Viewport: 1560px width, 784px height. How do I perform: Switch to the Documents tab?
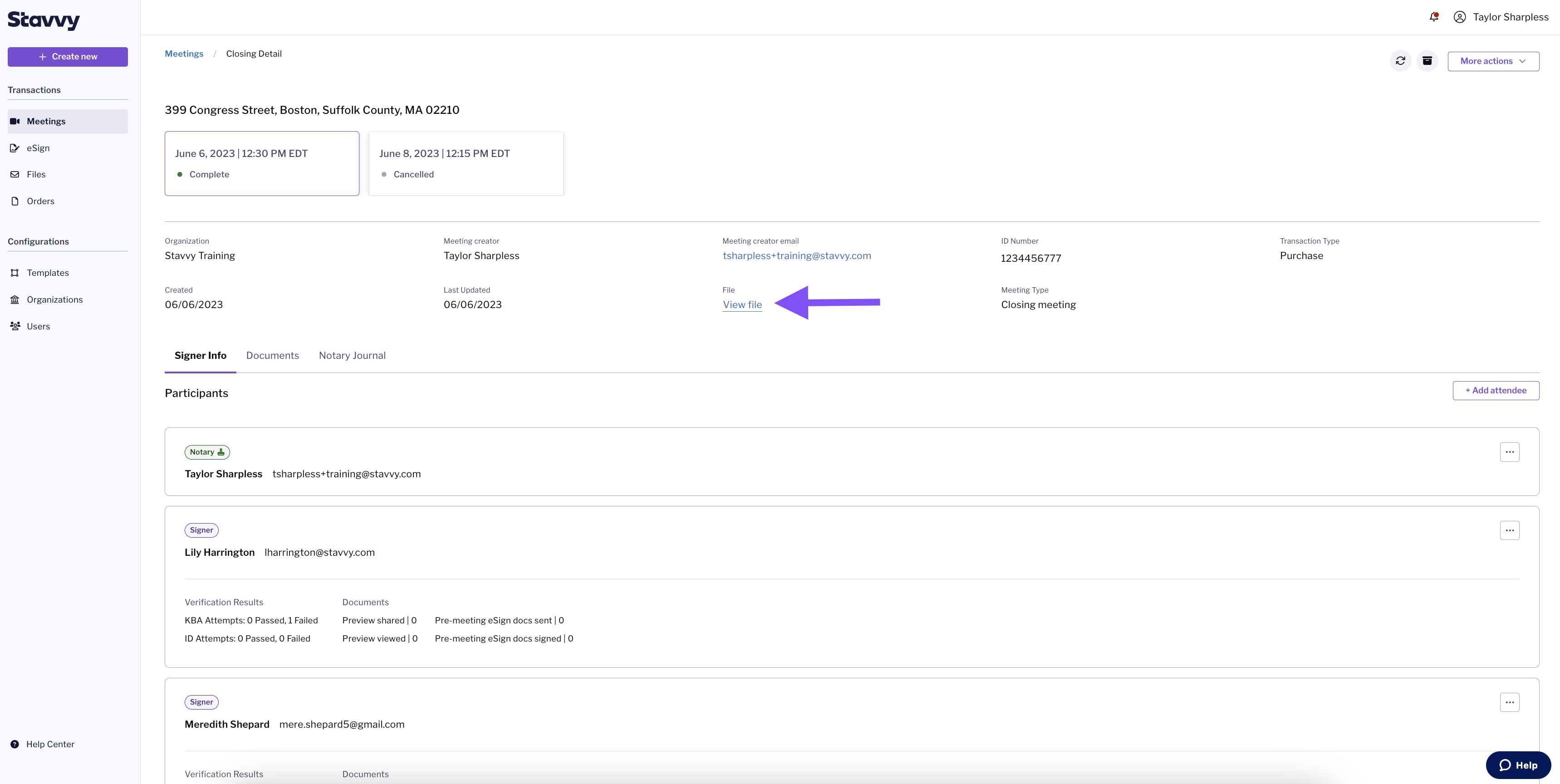click(273, 355)
